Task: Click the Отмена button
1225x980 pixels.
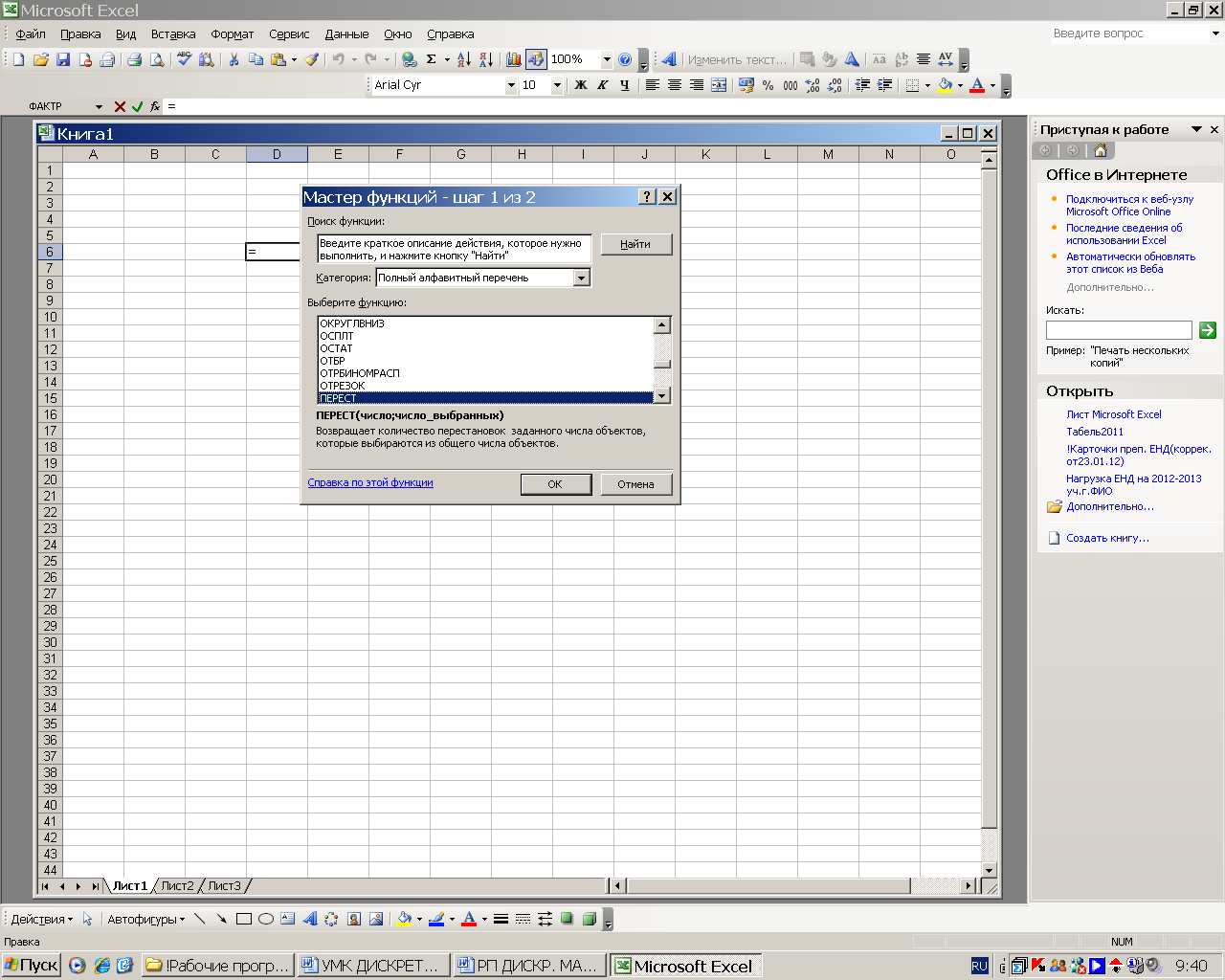Action: click(x=635, y=484)
